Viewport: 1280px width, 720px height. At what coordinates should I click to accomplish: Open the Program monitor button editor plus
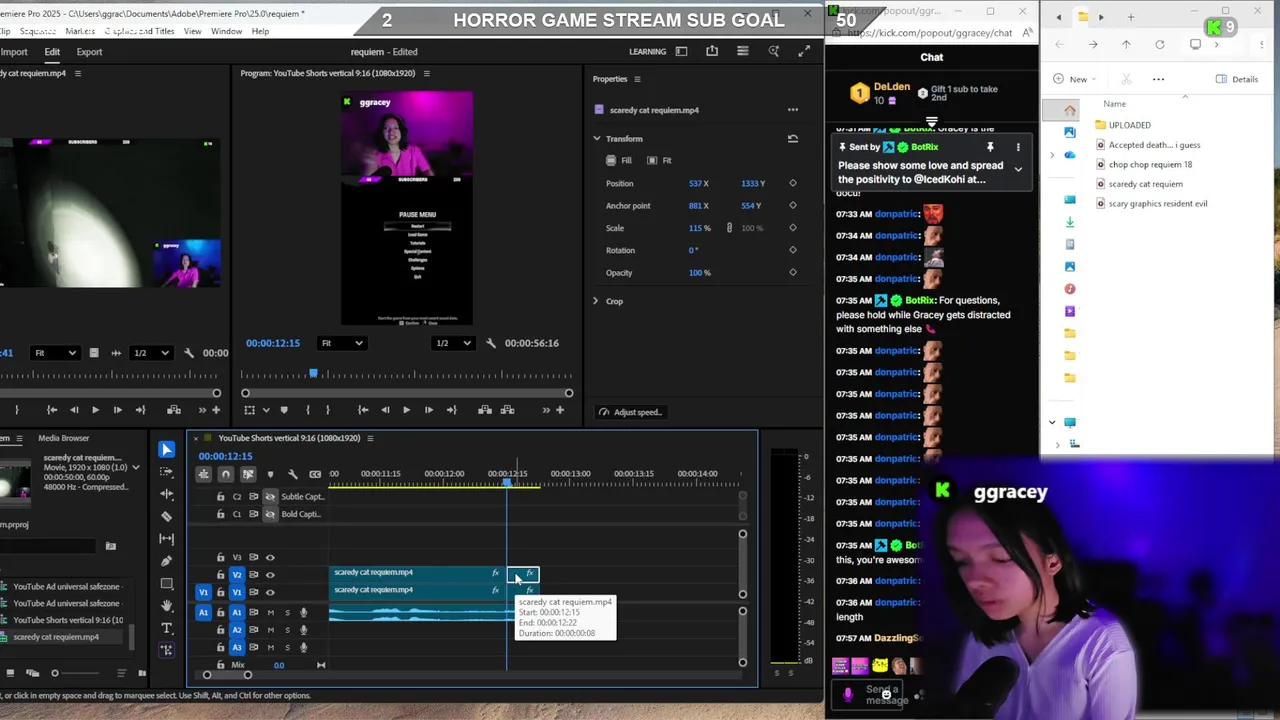[559, 410]
